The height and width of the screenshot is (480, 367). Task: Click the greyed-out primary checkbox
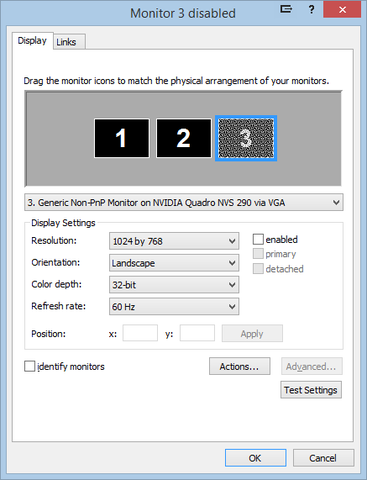pyautogui.click(x=258, y=254)
